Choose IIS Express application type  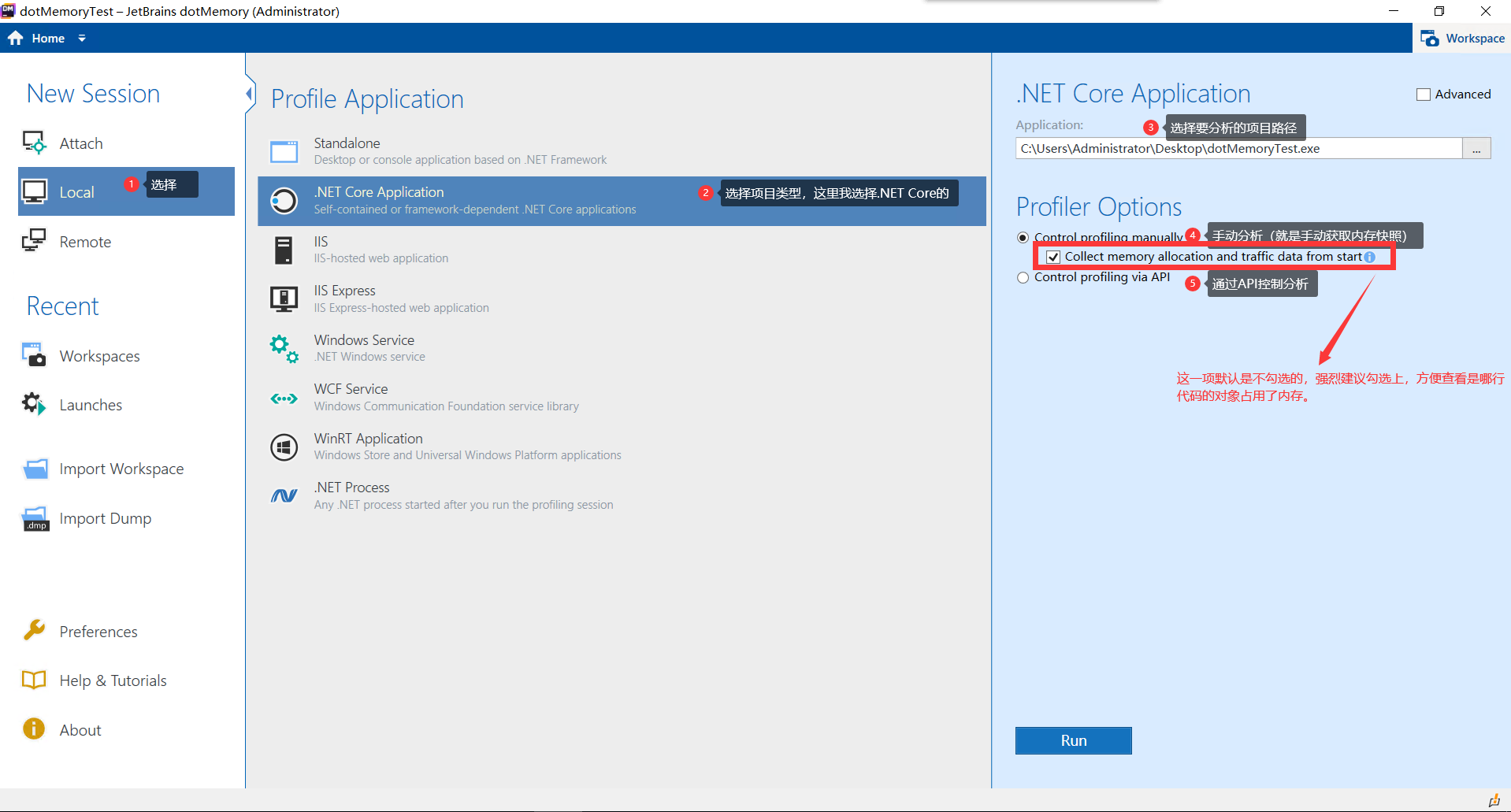point(622,299)
